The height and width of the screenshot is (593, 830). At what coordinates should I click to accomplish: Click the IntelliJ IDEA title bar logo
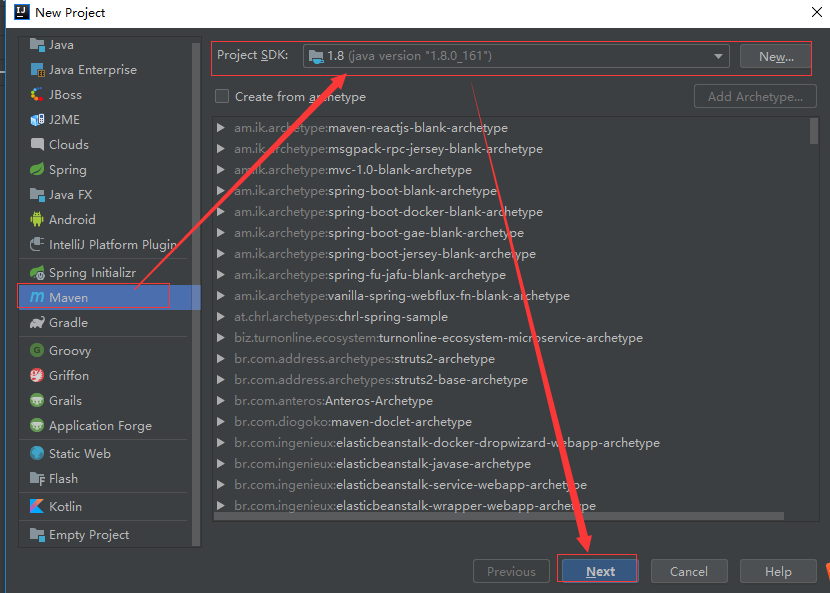point(22,12)
